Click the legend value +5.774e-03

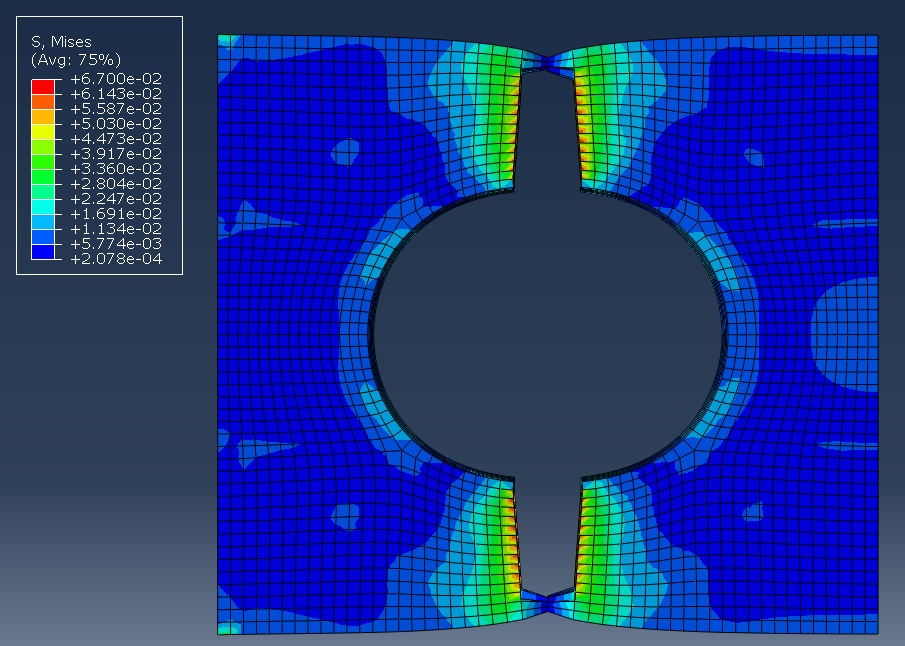[116, 244]
